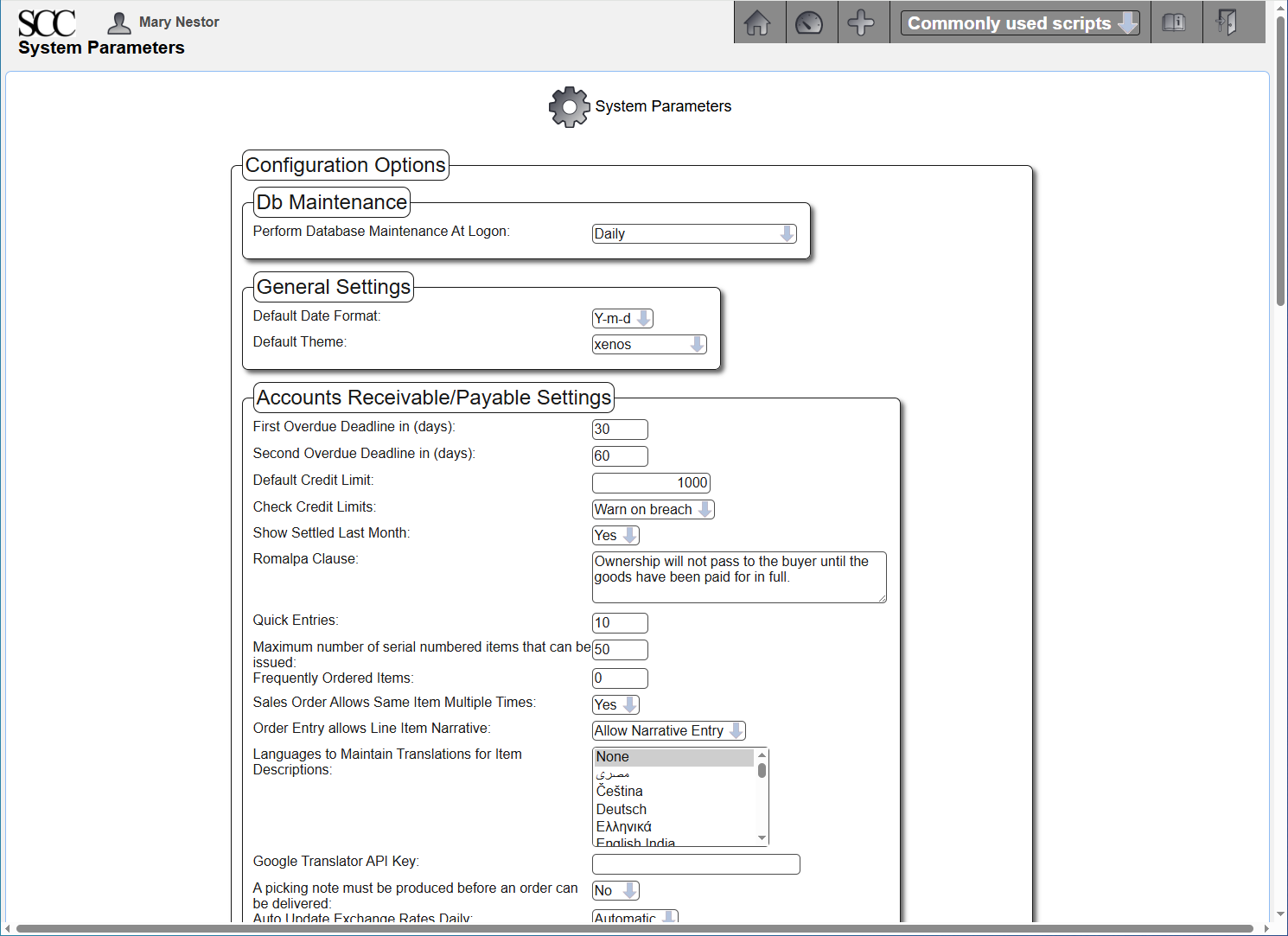Image resolution: width=1288 pixels, height=936 pixels.
Task: Open the Commonly used scripts dropdown
Action: pyautogui.click(x=1020, y=23)
